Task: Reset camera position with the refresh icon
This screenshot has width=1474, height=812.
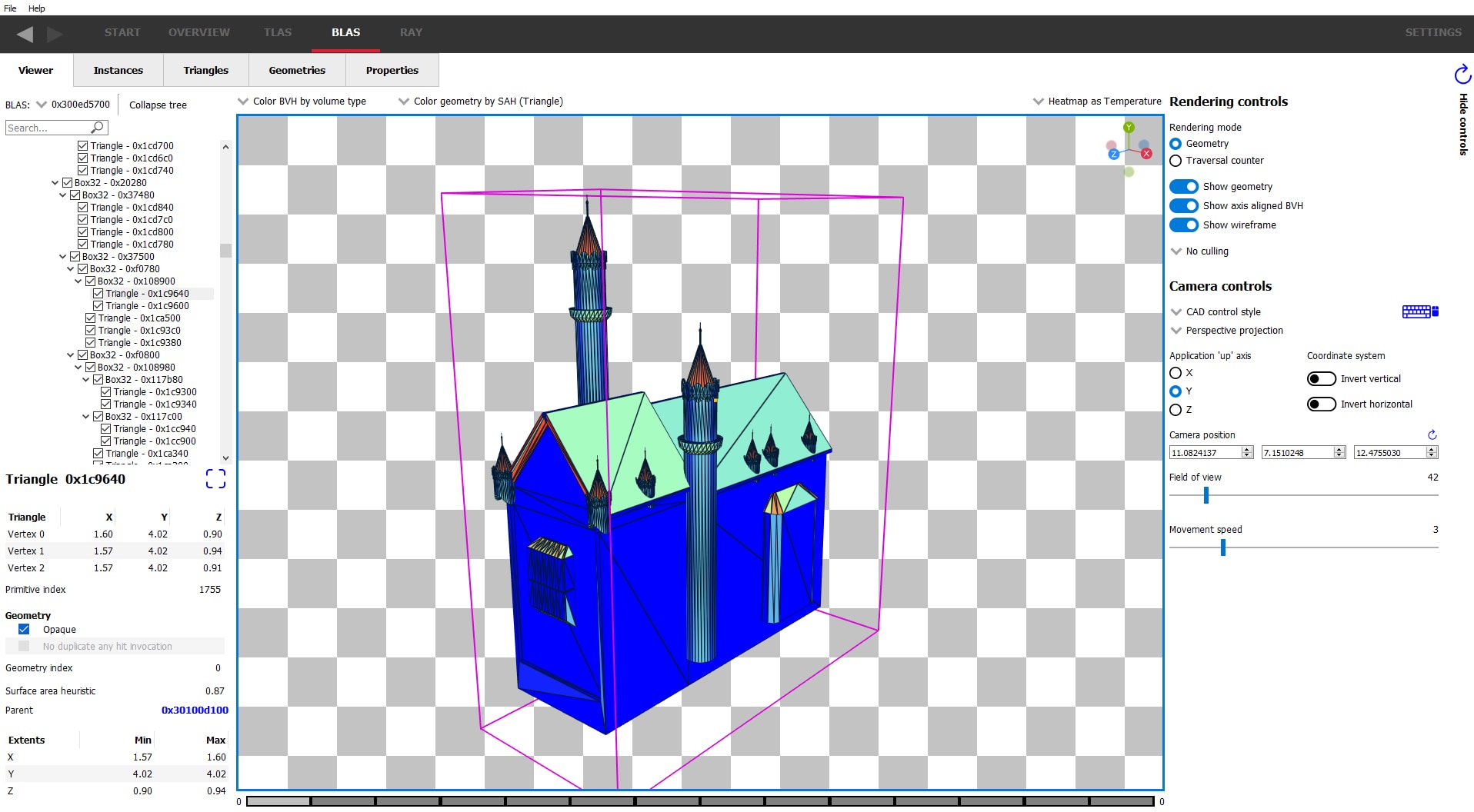Action: [x=1432, y=434]
